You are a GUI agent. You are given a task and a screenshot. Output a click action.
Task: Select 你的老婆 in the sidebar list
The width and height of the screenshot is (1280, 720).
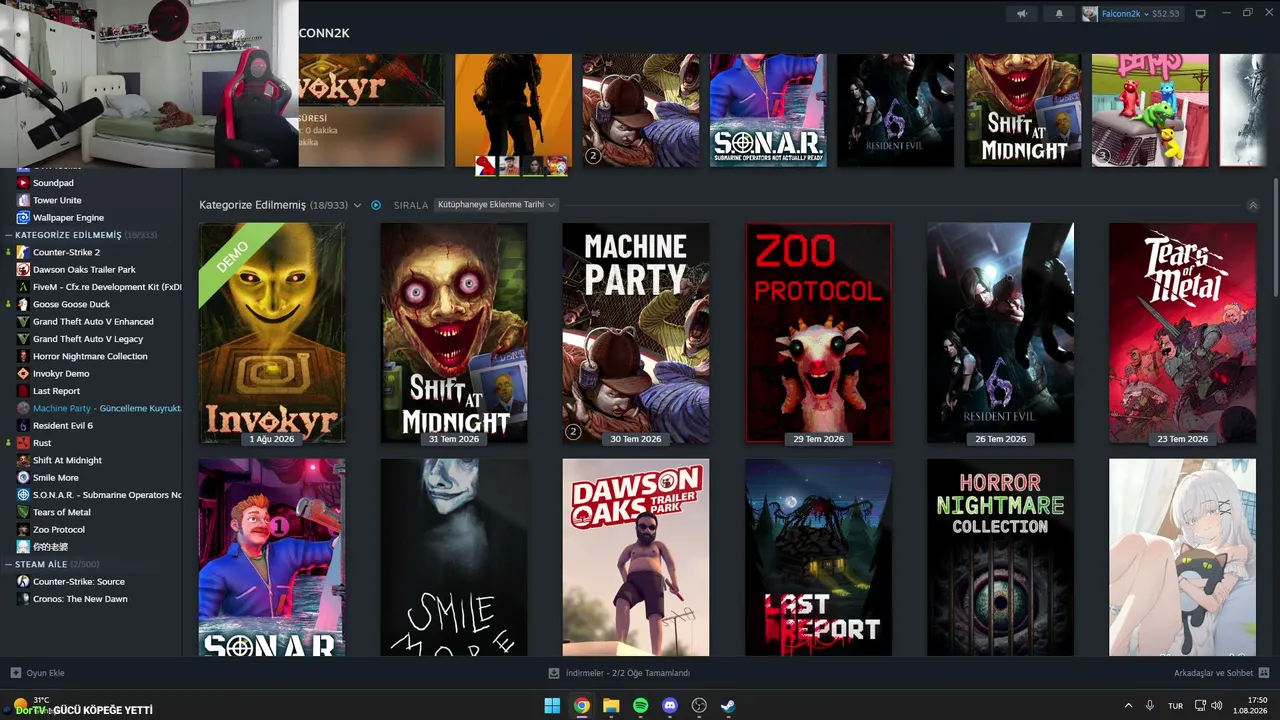coord(50,547)
